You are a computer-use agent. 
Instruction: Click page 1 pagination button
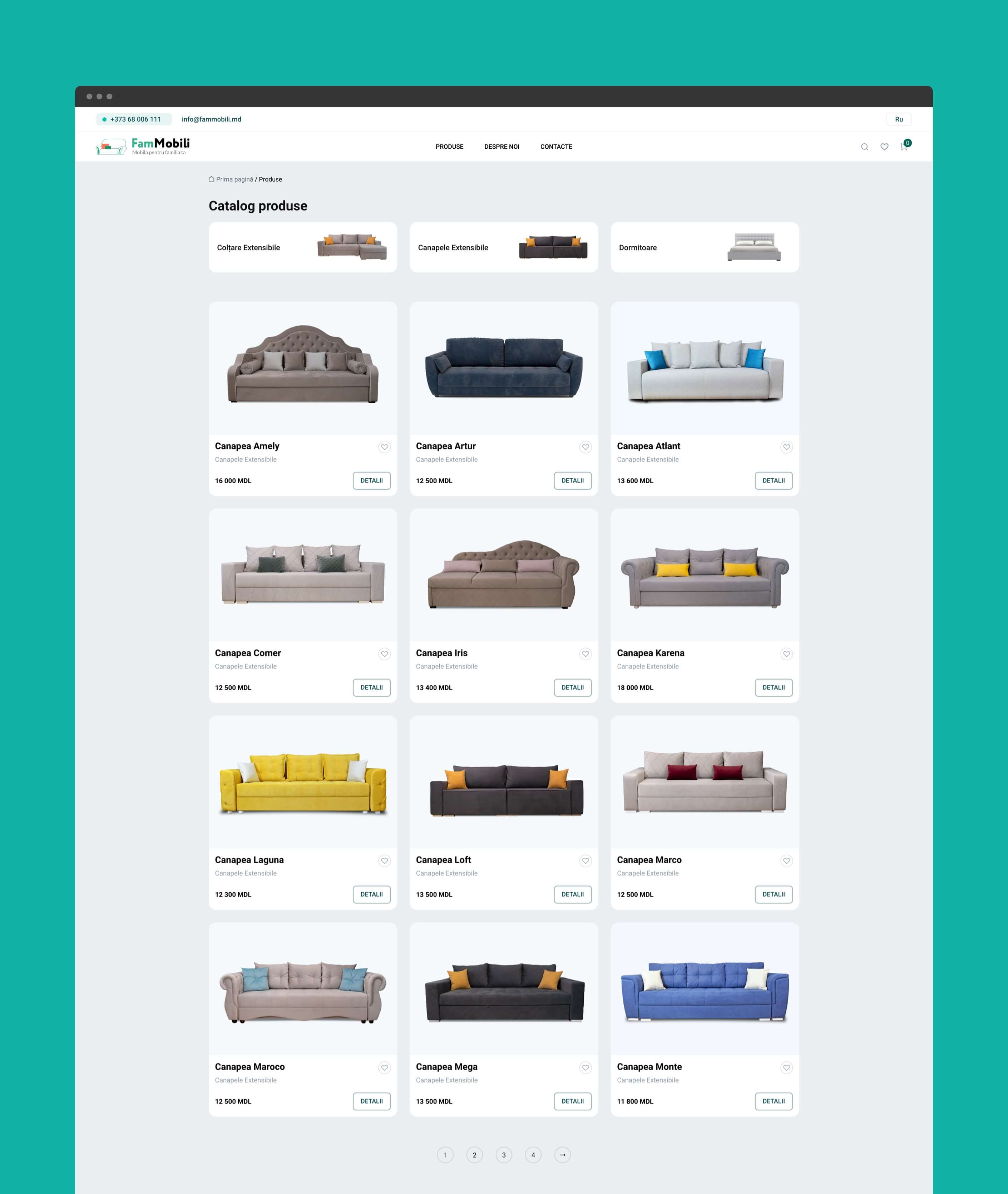click(445, 1155)
